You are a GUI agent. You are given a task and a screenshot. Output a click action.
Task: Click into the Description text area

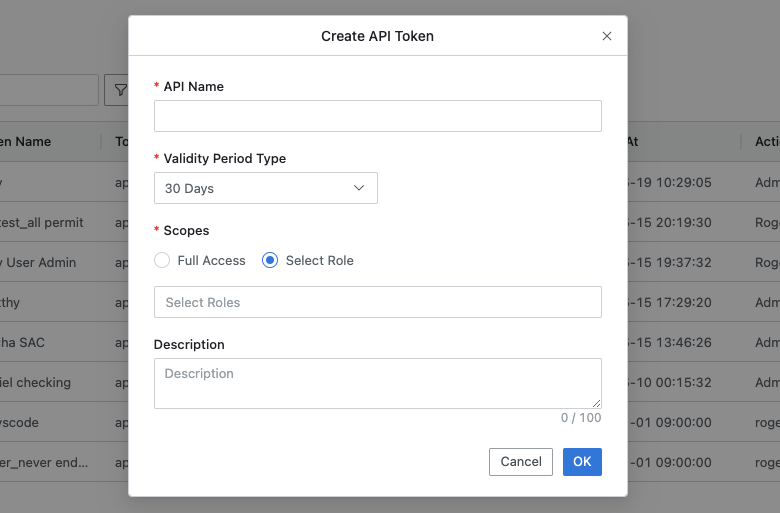(377, 383)
